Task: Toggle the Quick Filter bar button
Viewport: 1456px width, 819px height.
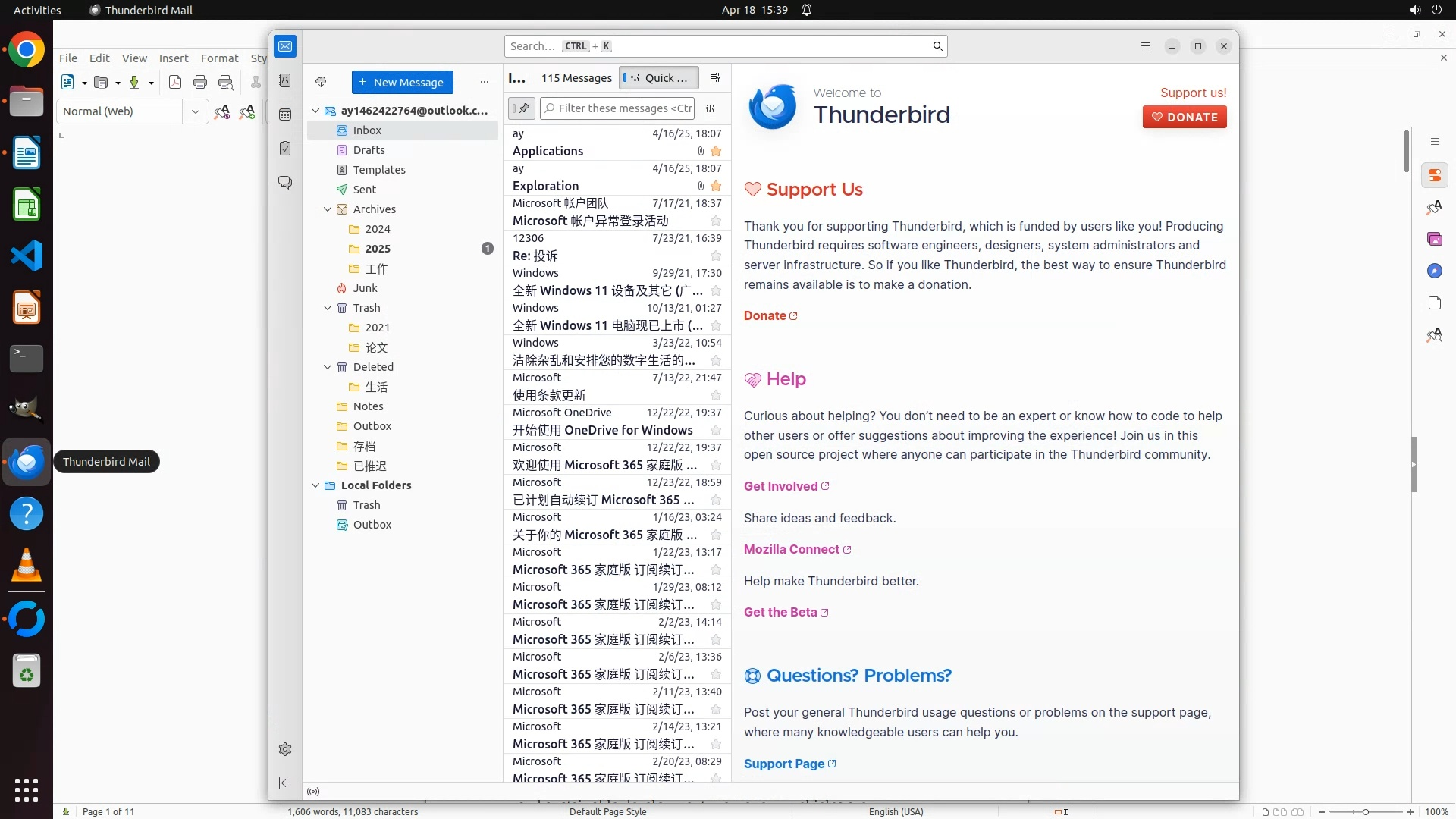Action: (657, 77)
